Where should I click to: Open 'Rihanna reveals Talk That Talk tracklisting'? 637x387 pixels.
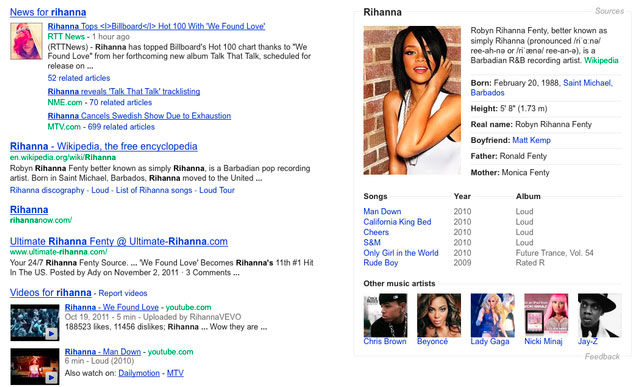point(124,91)
